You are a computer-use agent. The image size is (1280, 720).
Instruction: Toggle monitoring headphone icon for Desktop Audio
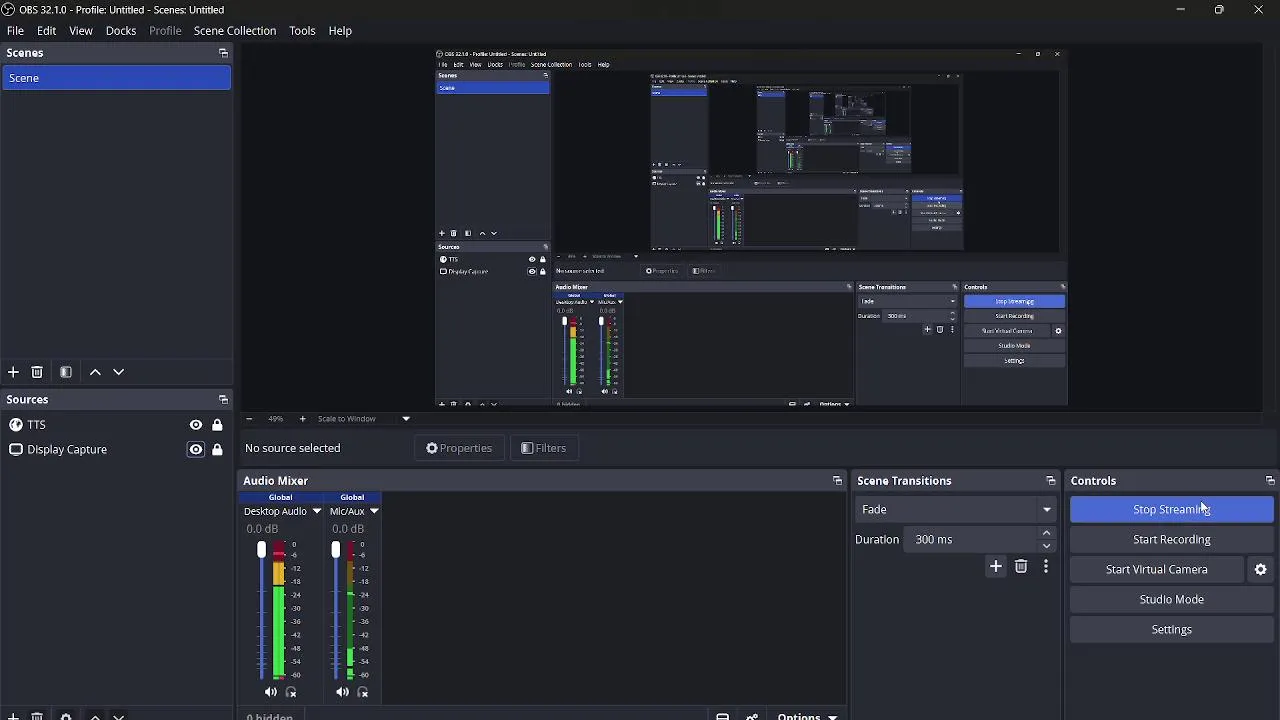click(x=291, y=692)
